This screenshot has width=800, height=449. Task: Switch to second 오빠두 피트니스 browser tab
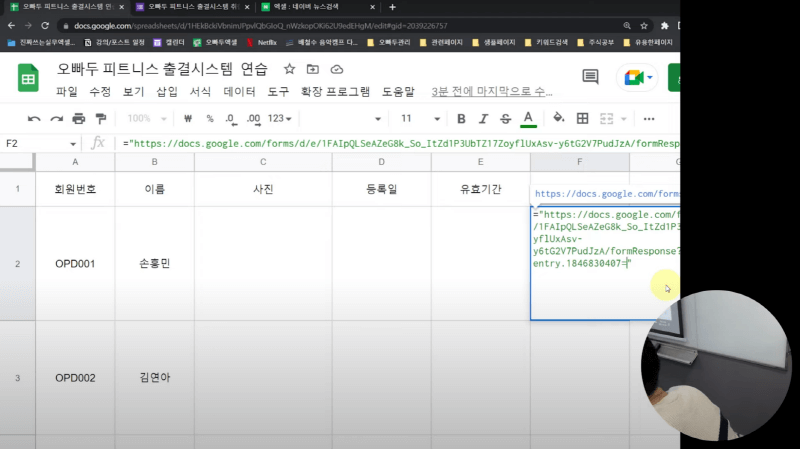[191, 7]
